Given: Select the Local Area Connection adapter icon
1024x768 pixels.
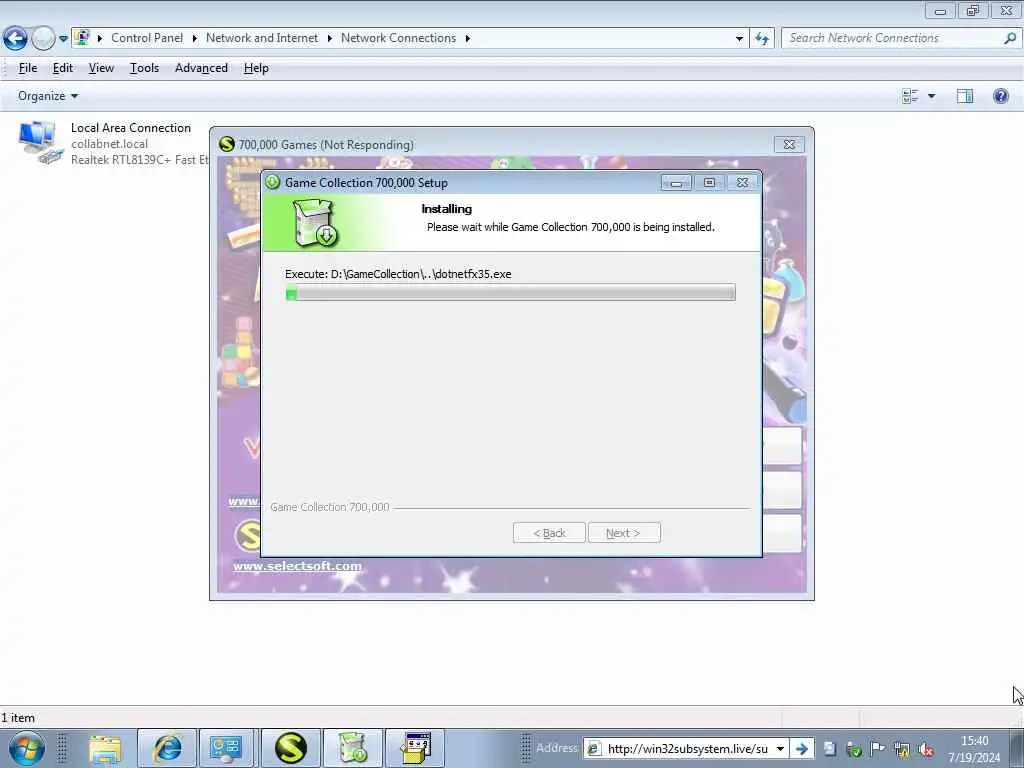Looking at the screenshot, I should pyautogui.click(x=40, y=142).
